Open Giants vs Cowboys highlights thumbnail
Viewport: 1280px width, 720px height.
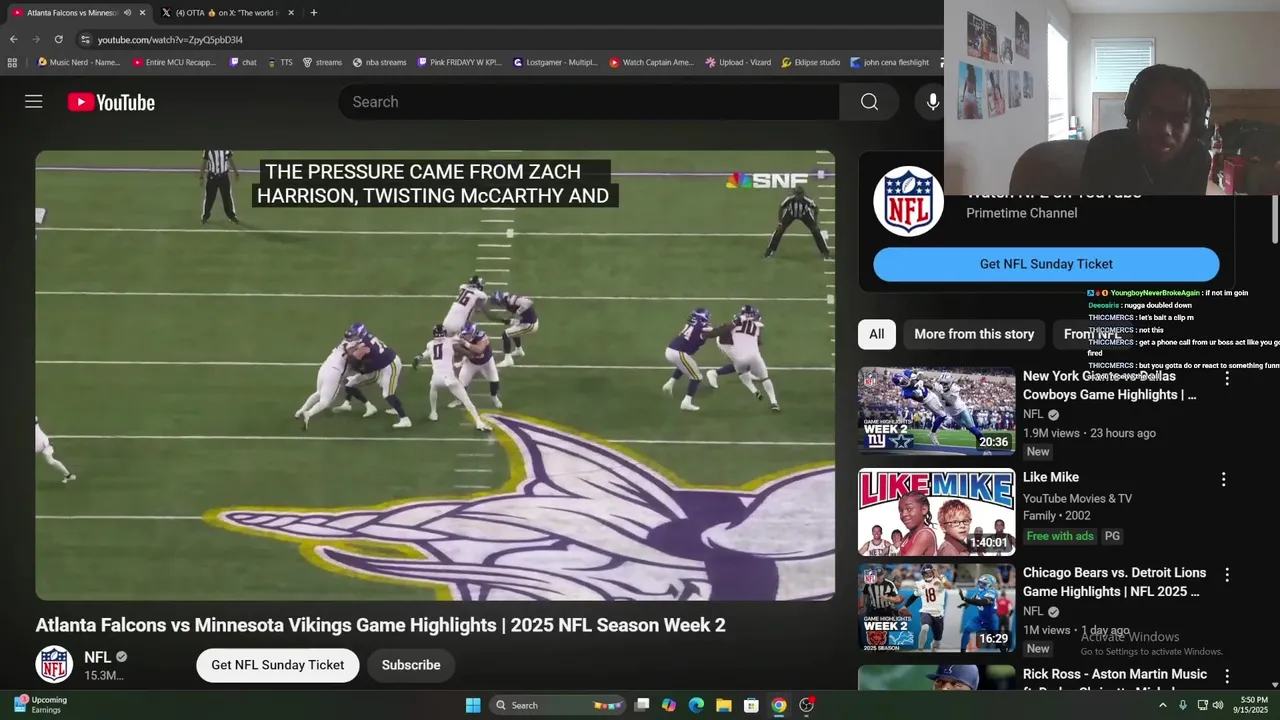click(x=936, y=411)
